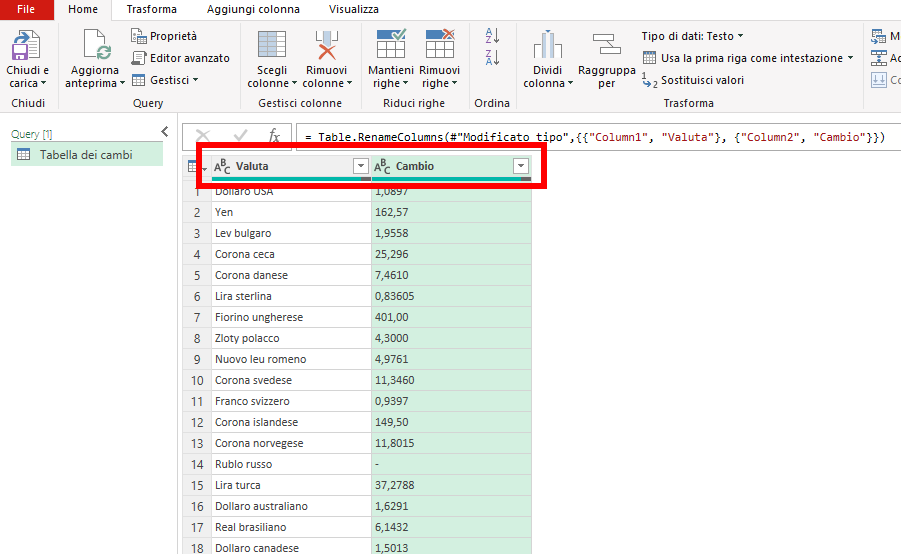901x554 pixels.
Task: Click the Raggruppa per icon
Action: 607,45
